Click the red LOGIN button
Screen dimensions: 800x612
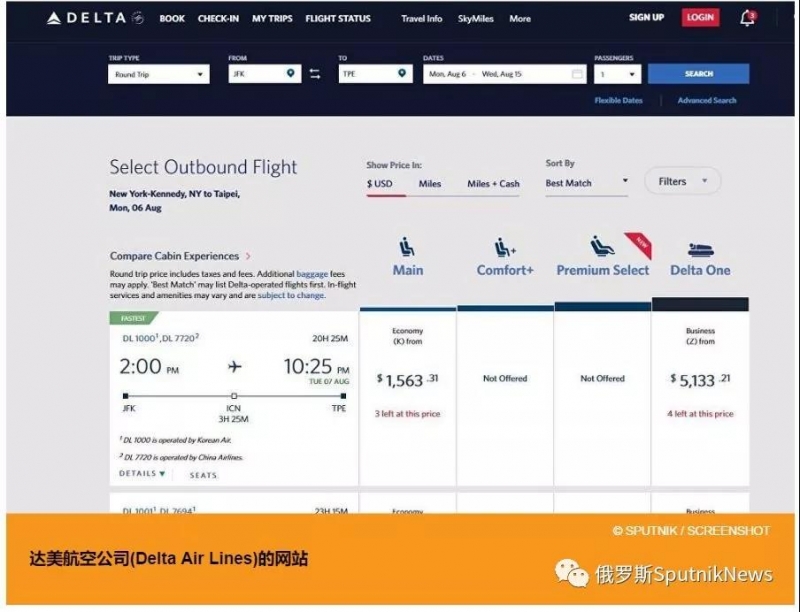(701, 17)
